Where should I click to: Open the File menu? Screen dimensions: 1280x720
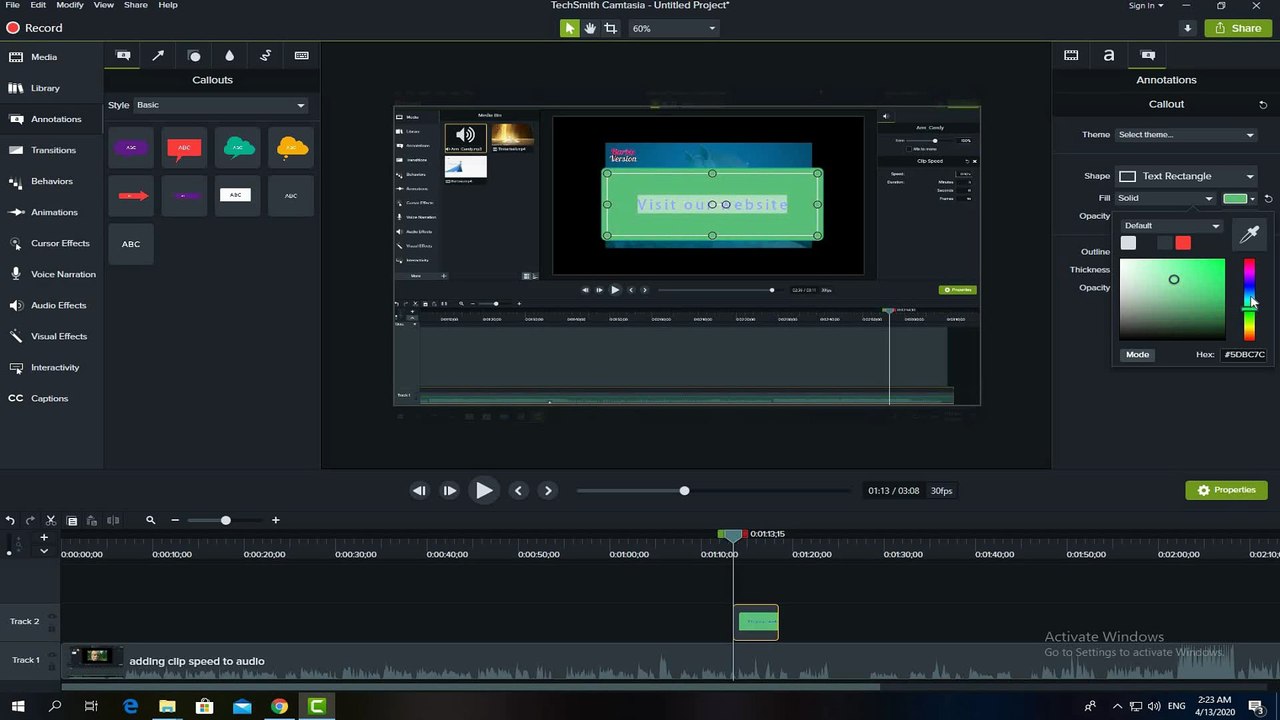(x=12, y=5)
